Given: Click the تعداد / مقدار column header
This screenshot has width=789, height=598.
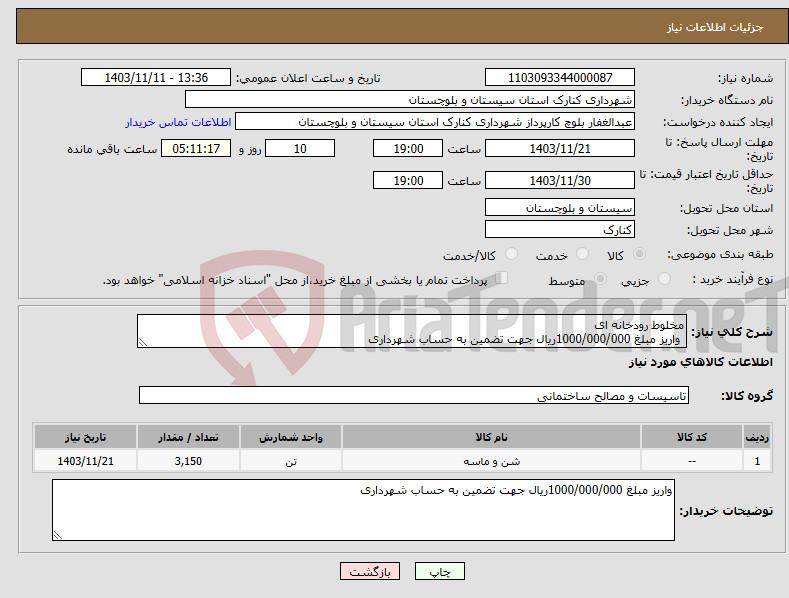Looking at the screenshot, I should [x=188, y=437].
